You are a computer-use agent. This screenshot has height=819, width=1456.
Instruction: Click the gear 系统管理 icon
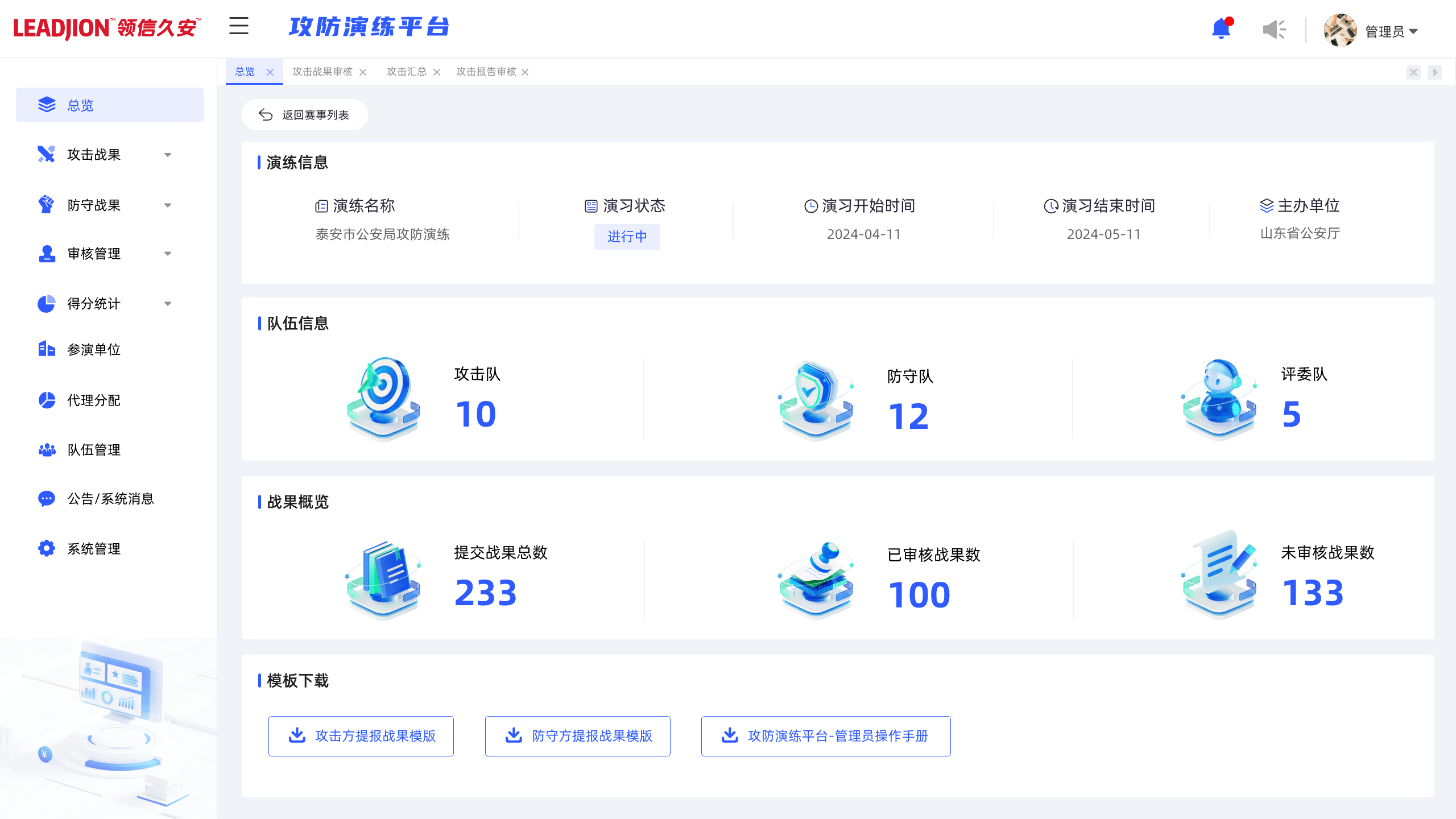pos(47,549)
